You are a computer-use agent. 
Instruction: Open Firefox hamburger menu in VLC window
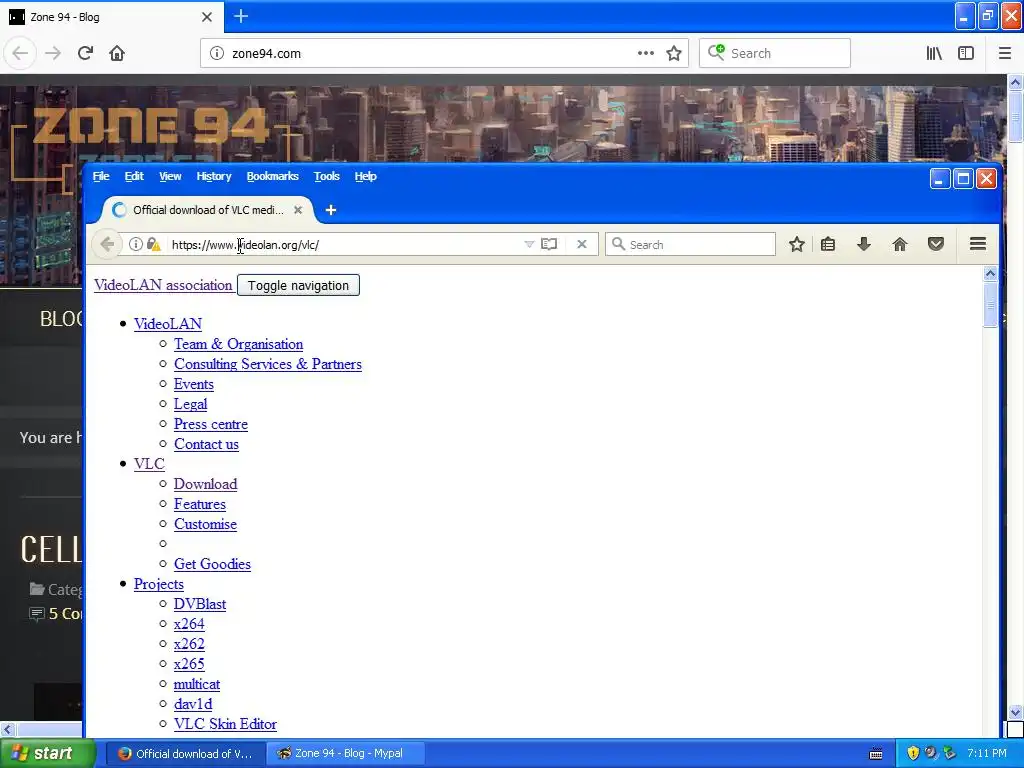pyautogui.click(x=978, y=244)
